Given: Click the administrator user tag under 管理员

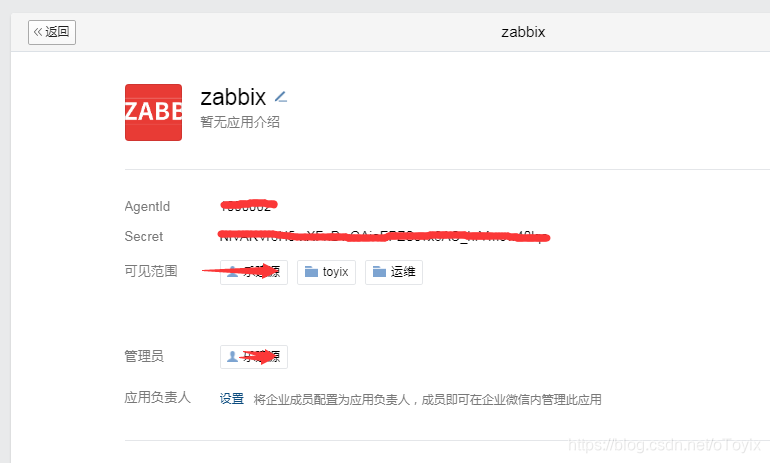Looking at the screenshot, I should [254, 357].
